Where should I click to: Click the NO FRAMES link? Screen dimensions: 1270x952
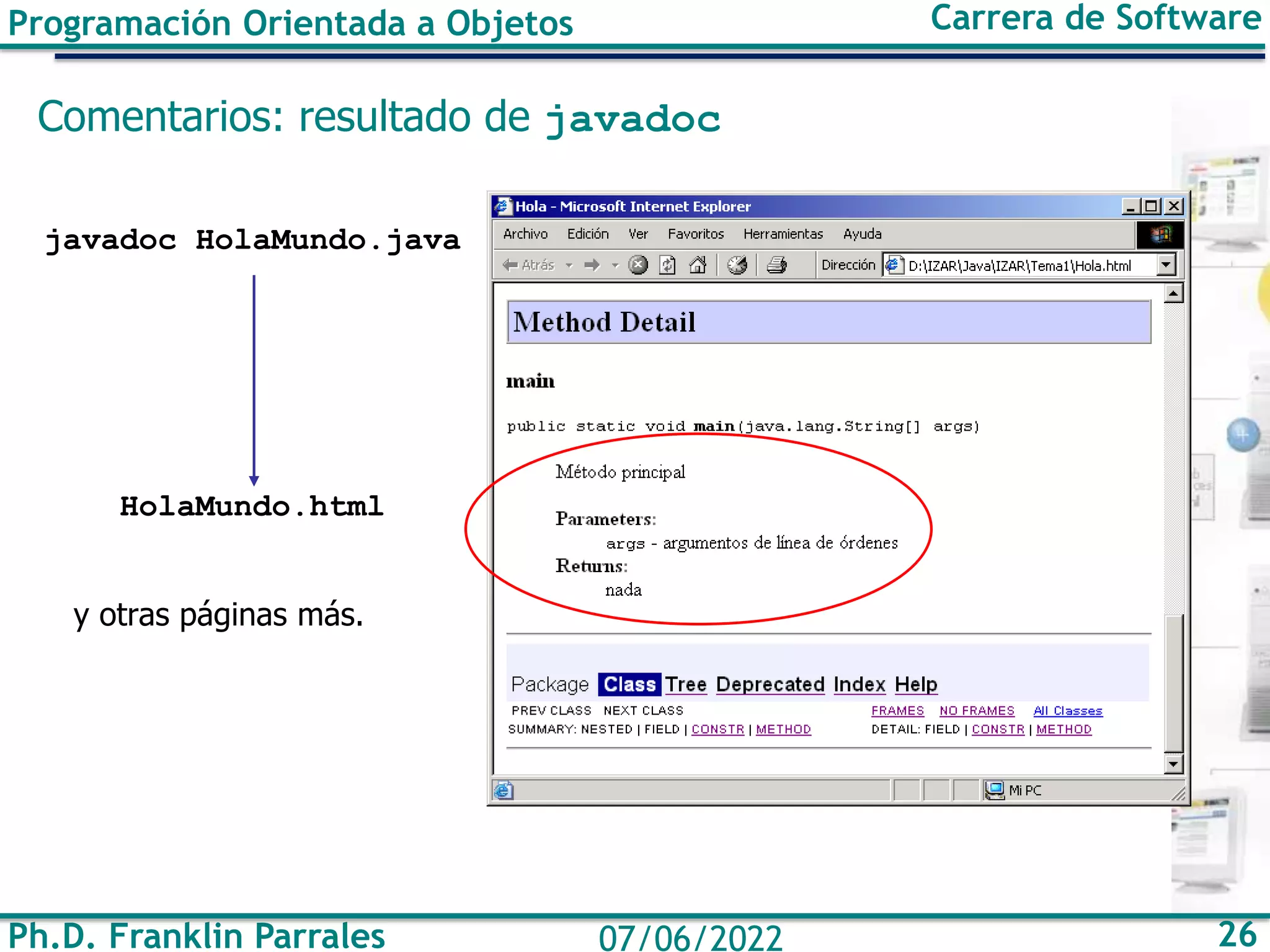[977, 711]
